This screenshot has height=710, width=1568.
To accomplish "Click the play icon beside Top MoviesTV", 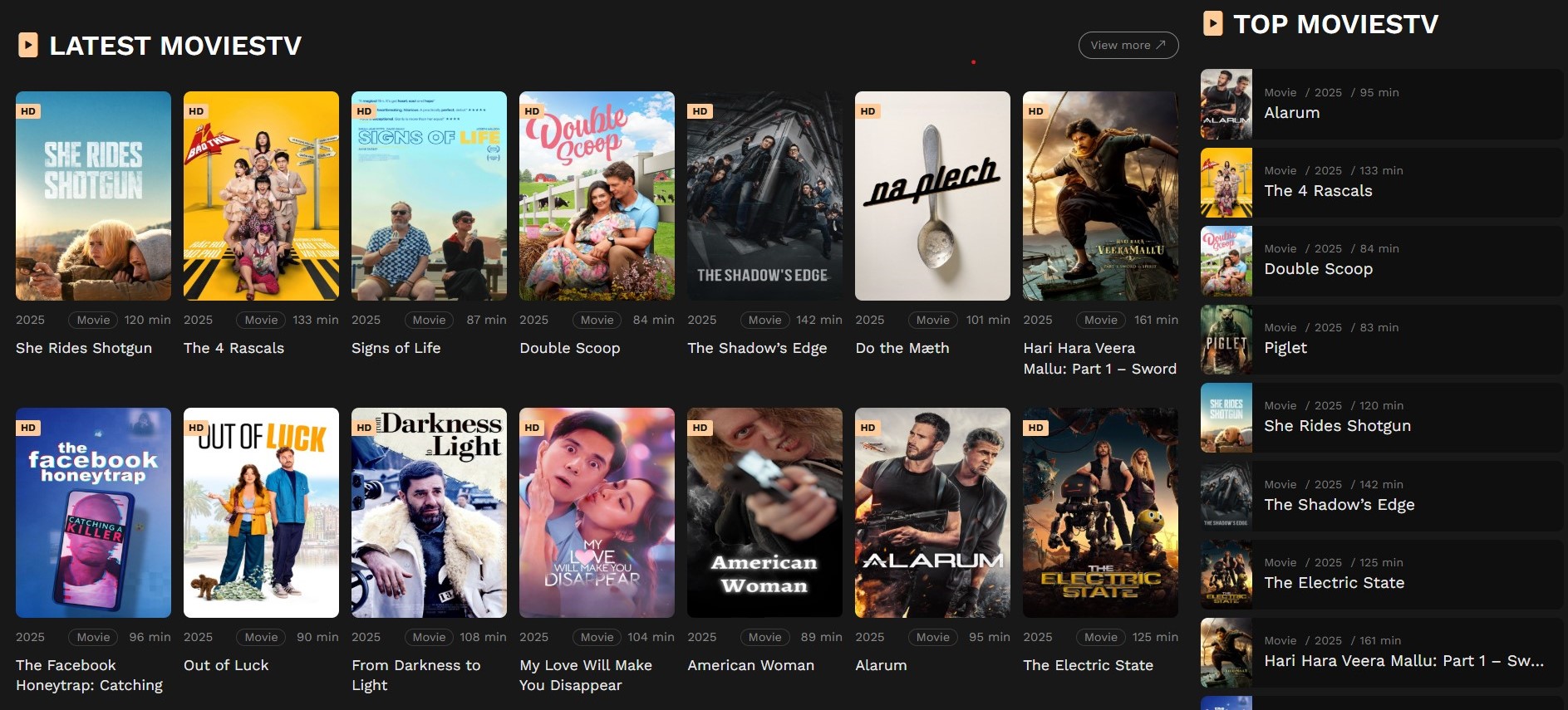I will (x=1212, y=23).
